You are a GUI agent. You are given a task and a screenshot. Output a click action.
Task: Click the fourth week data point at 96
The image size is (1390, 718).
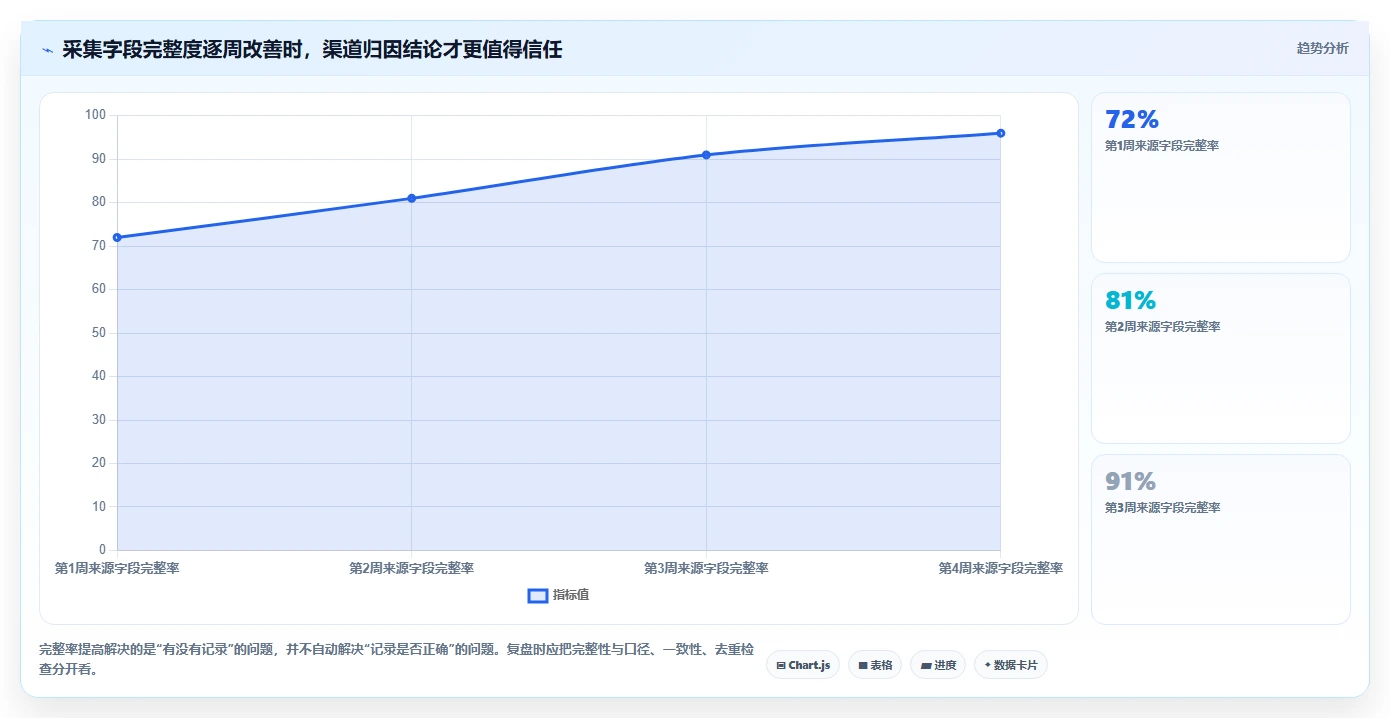point(1000,133)
